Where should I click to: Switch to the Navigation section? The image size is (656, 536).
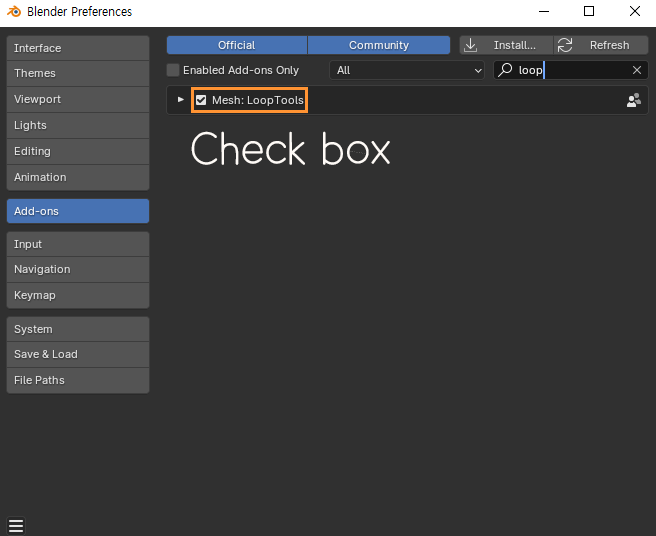pos(78,269)
